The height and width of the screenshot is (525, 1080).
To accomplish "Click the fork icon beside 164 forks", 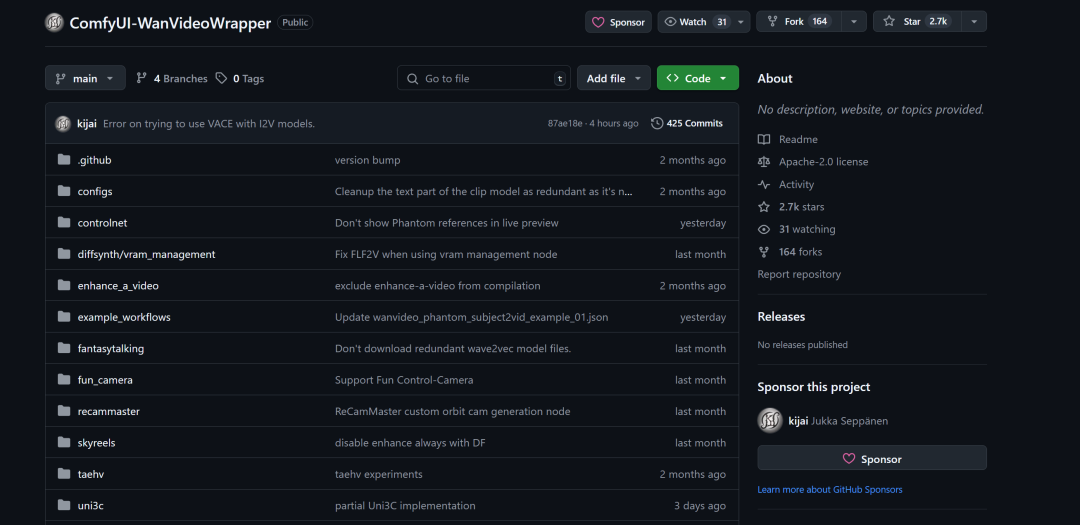I will click(x=763, y=251).
